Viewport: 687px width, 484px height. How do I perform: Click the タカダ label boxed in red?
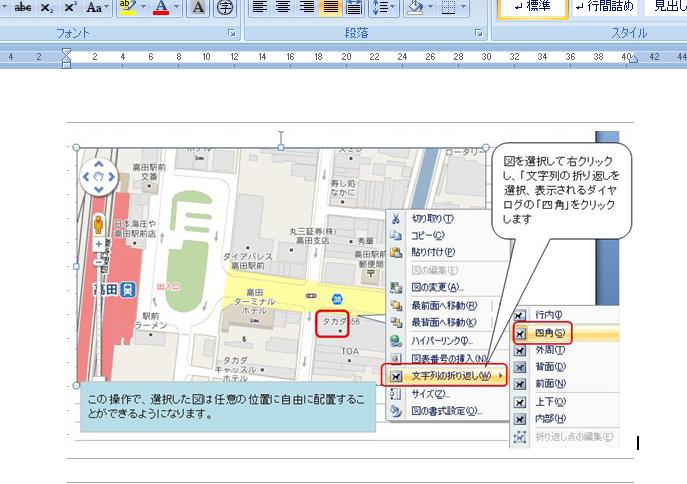(333, 324)
